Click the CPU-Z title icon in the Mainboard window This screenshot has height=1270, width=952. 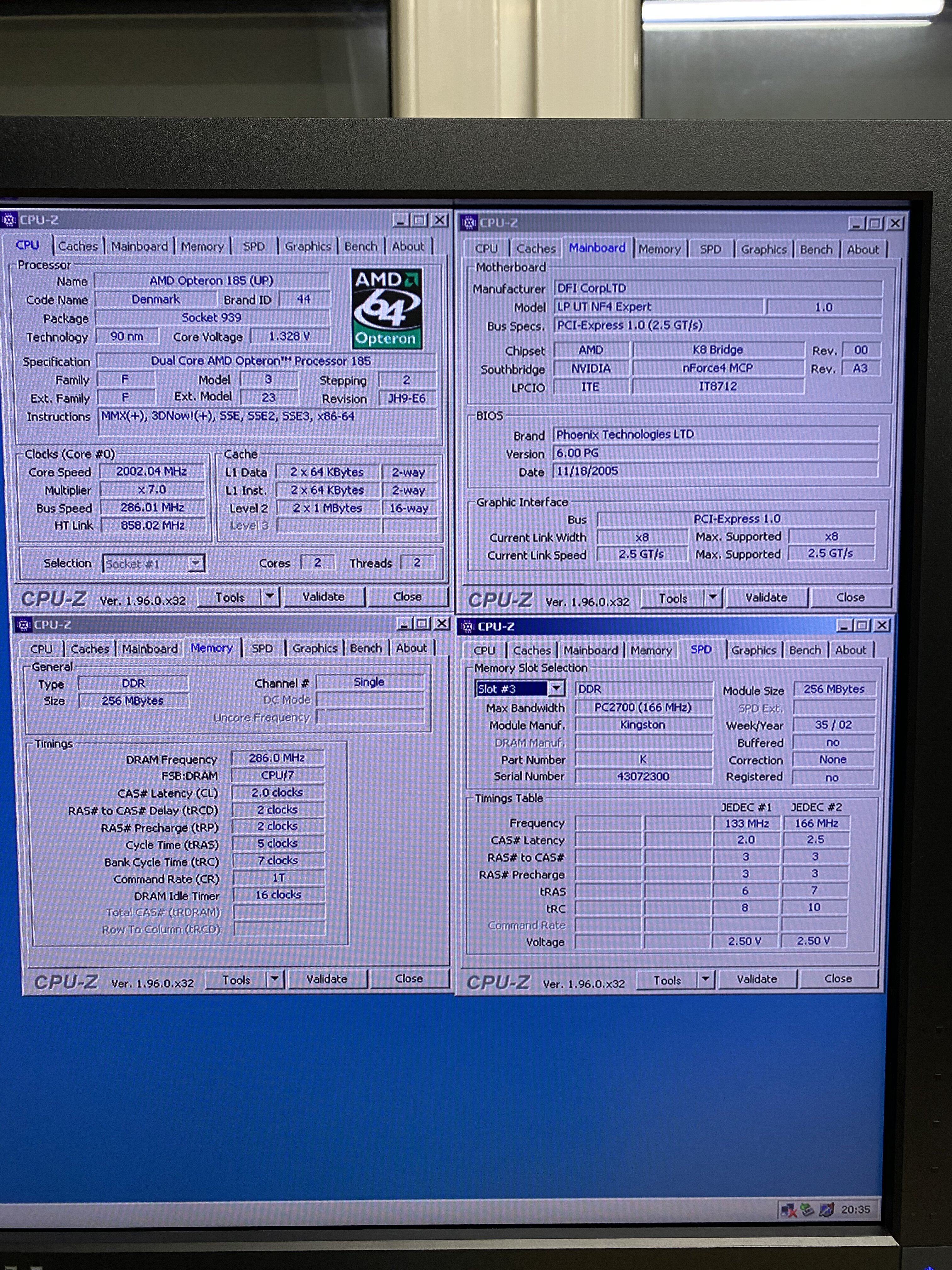tap(469, 222)
